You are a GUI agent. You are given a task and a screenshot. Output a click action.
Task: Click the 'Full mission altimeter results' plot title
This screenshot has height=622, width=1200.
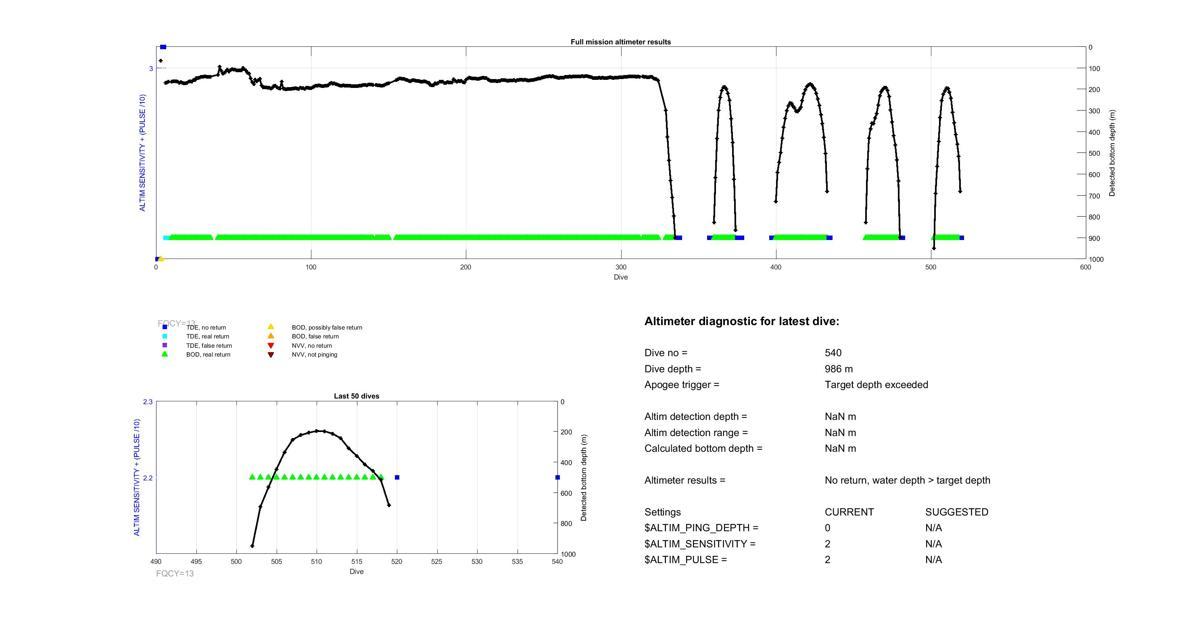[621, 42]
